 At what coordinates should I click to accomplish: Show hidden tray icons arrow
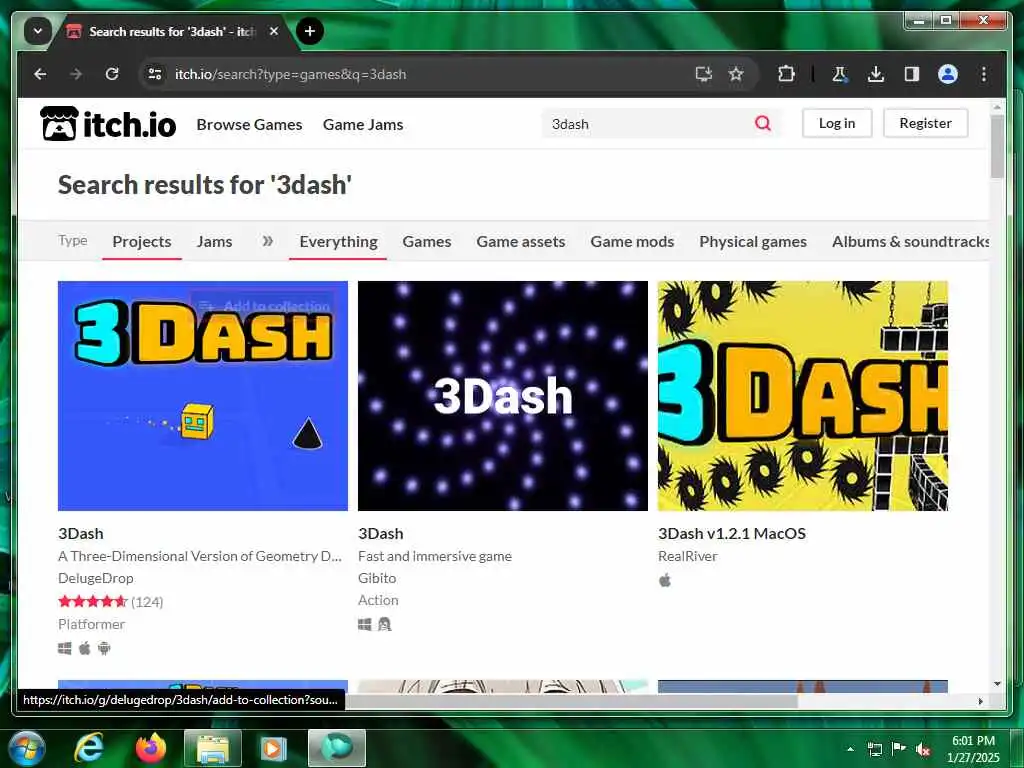[850, 749]
